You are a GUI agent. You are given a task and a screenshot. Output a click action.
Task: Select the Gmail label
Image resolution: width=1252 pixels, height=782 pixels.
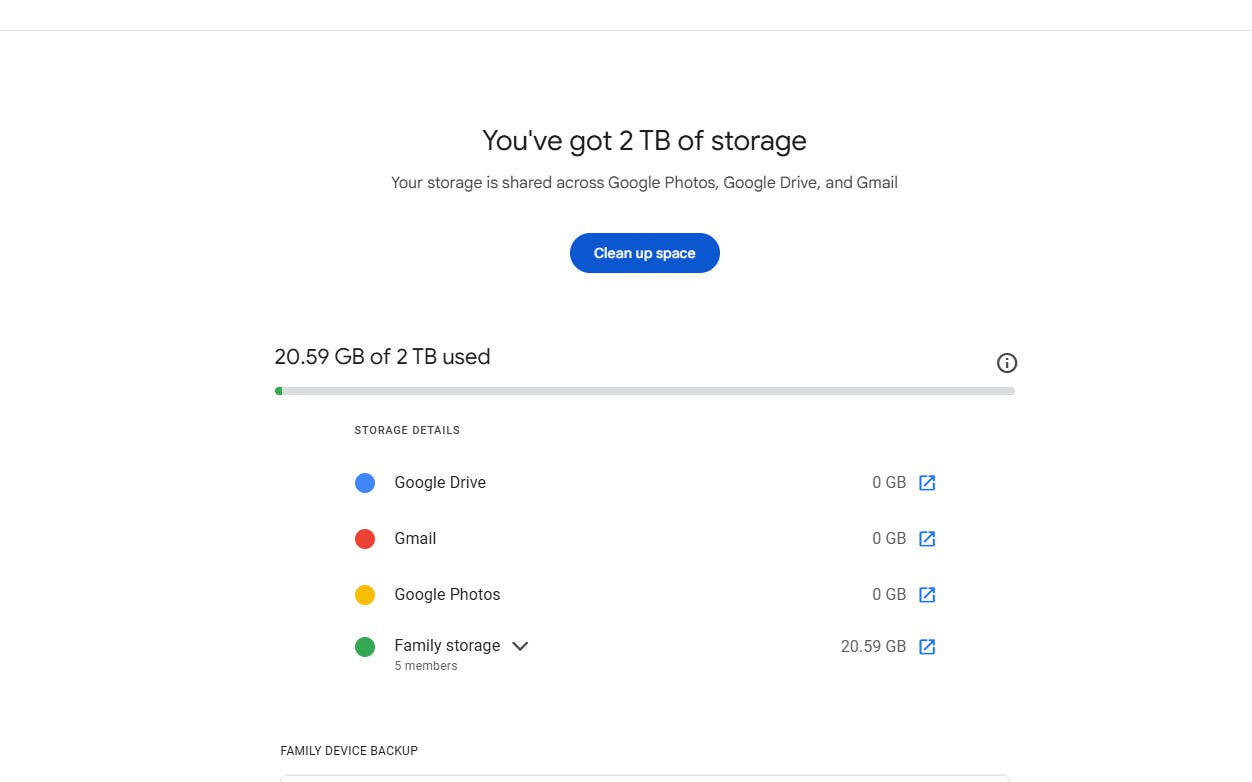point(415,538)
